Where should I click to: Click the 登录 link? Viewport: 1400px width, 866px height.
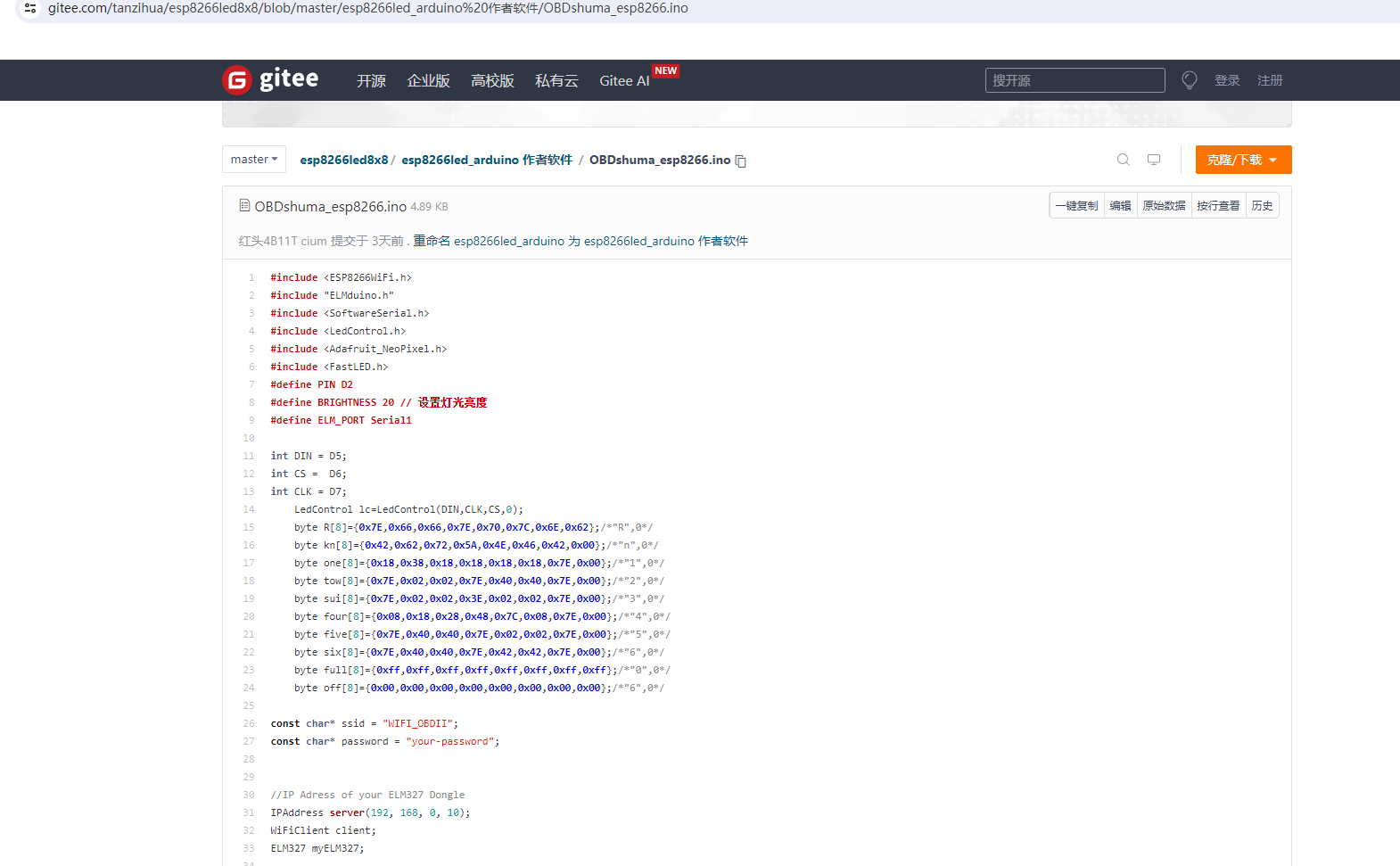[x=1227, y=80]
